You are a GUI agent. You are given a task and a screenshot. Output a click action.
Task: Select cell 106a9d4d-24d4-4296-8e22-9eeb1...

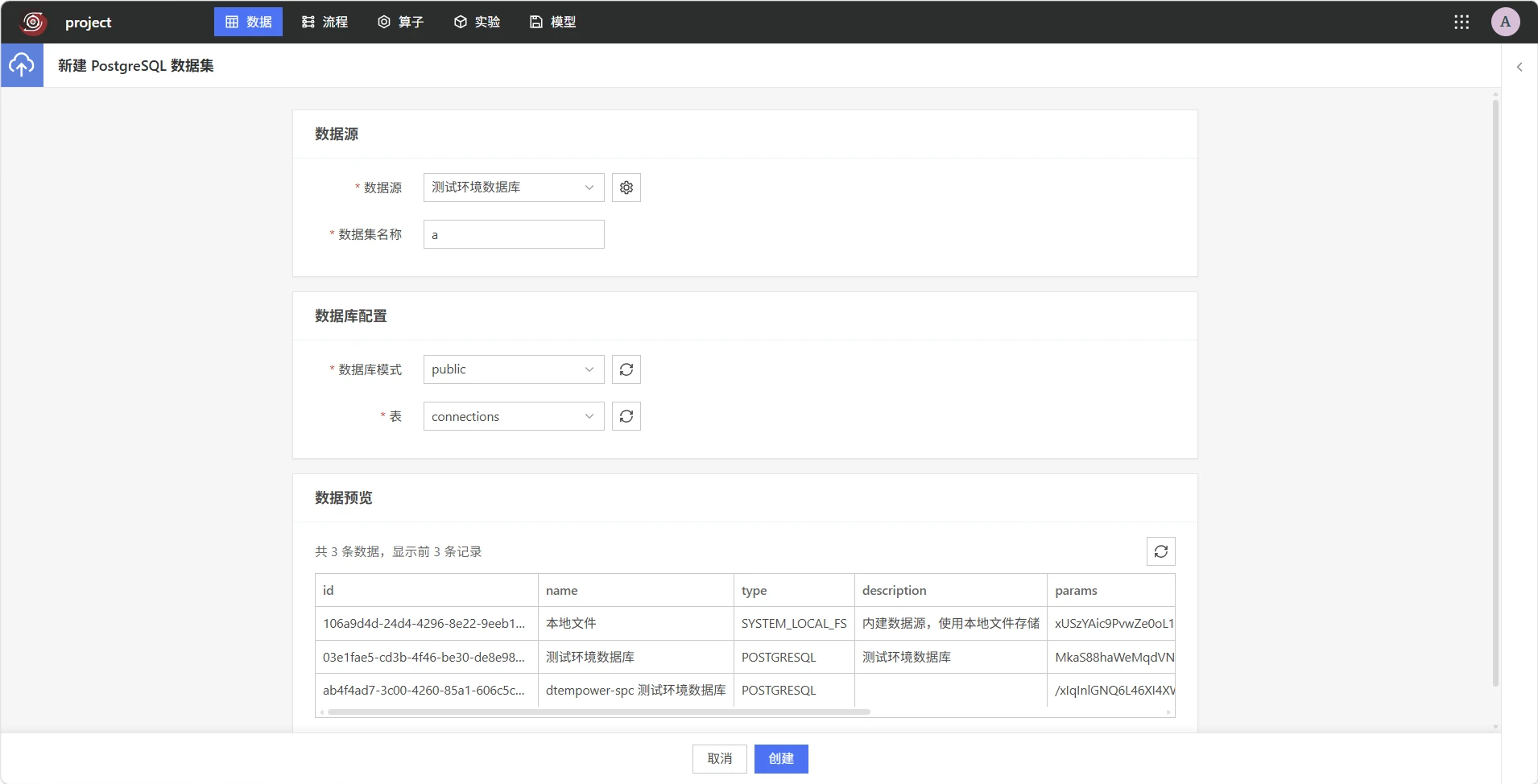click(427, 624)
